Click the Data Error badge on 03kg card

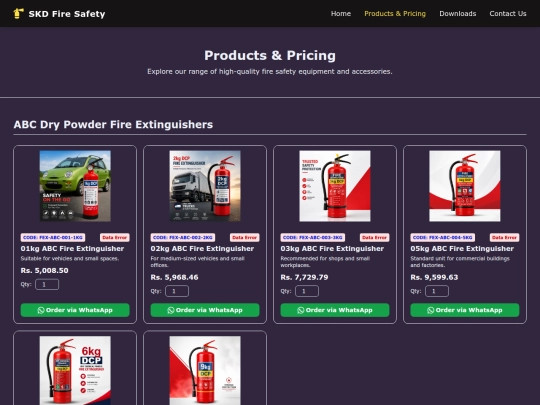pyautogui.click(x=374, y=238)
